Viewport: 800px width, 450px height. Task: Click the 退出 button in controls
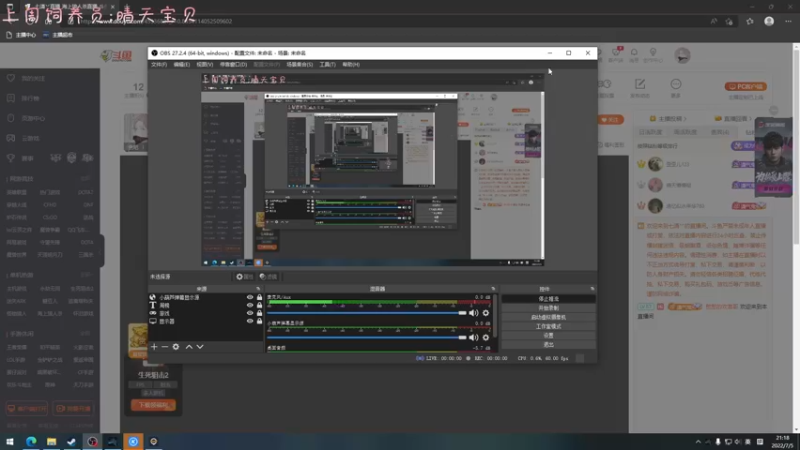[x=548, y=345]
